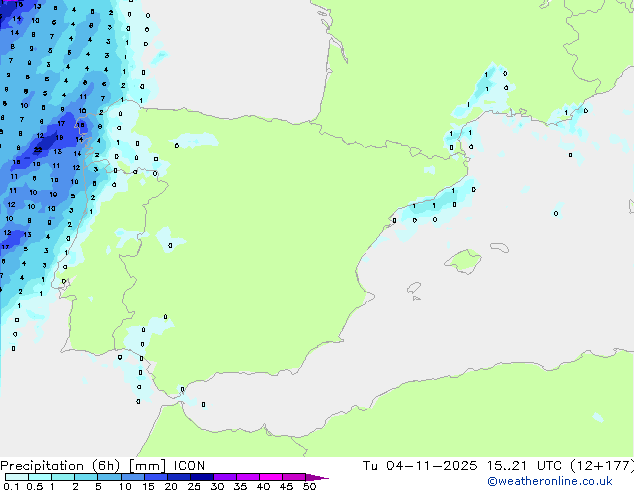The image size is (634, 490).
Task: Click the "22" precipitation value on map
Action: tap(38, 150)
